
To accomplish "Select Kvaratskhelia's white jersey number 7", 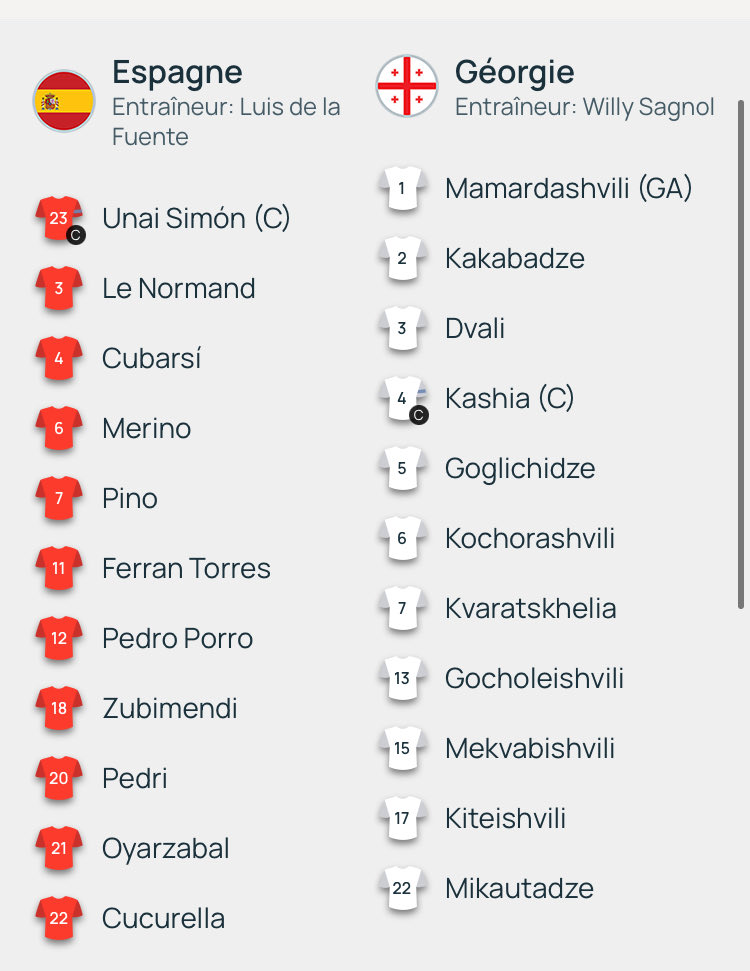I will point(402,608).
